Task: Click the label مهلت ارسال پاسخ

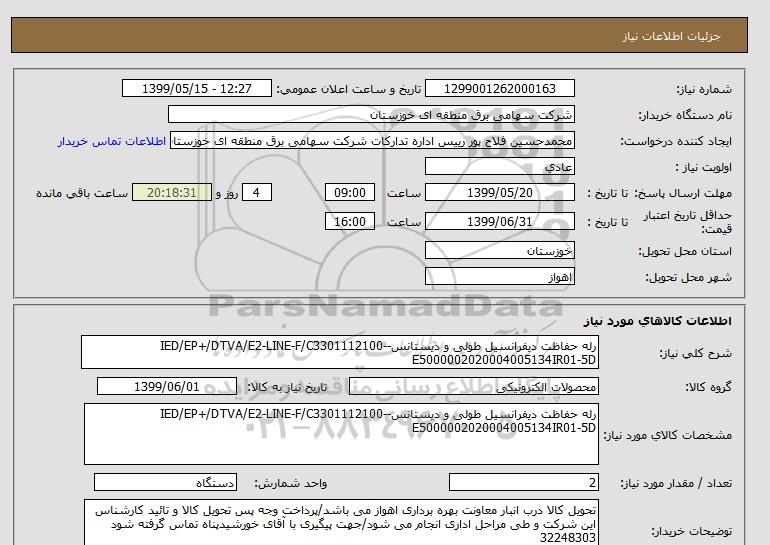Action: click(x=684, y=193)
